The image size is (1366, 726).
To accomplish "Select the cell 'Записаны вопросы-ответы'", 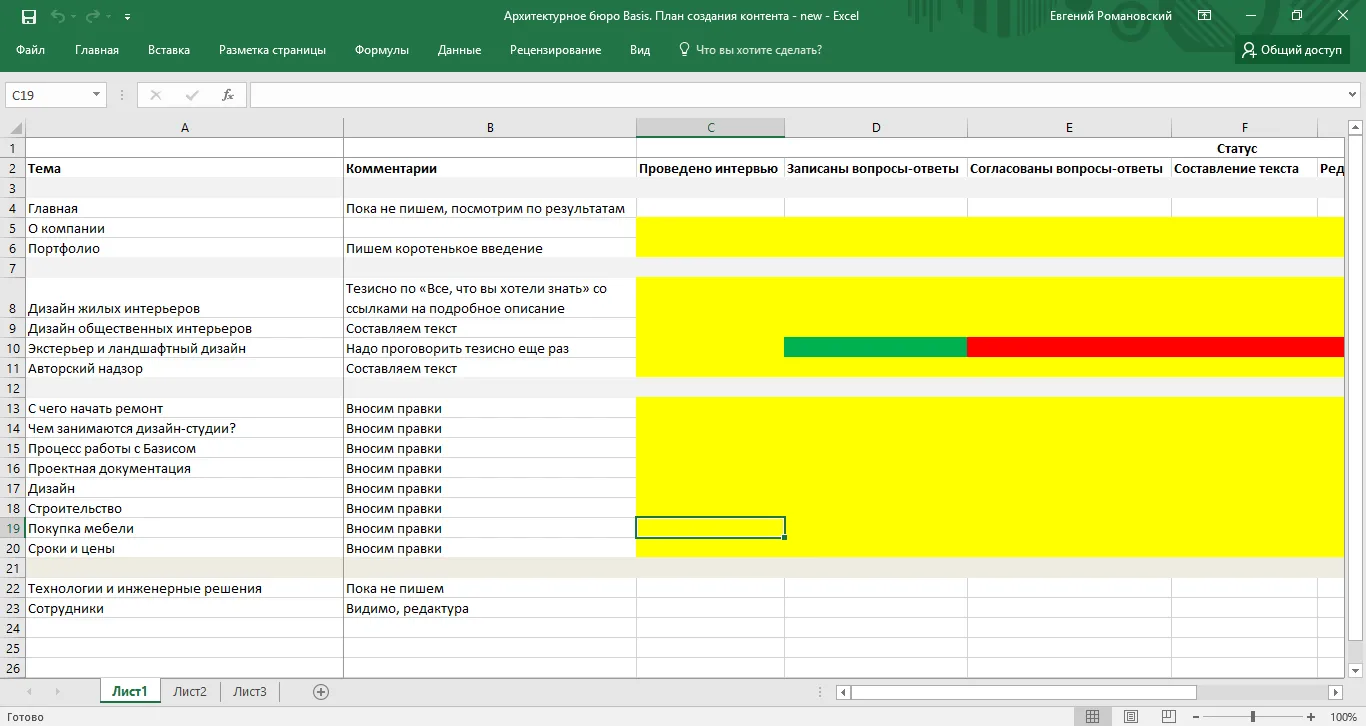I will (x=876, y=168).
